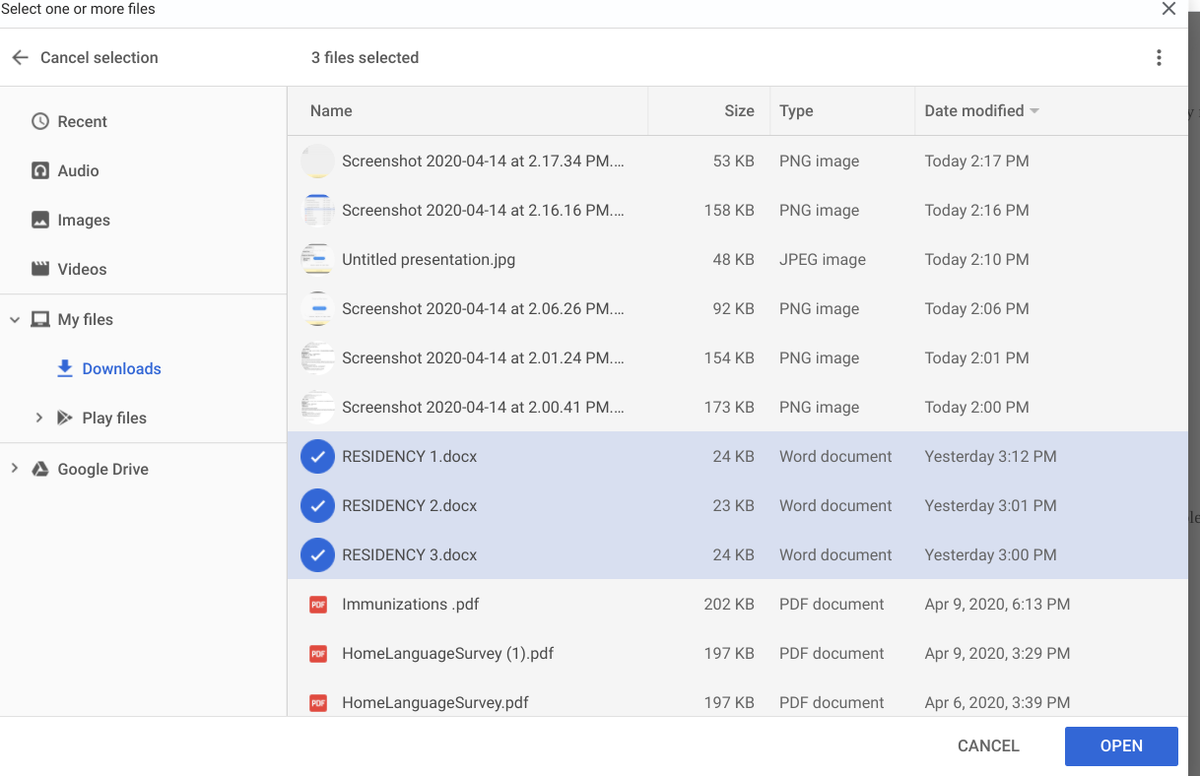Click the Audio headphones icon
Image resolution: width=1200 pixels, height=776 pixels.
(40, 170)
